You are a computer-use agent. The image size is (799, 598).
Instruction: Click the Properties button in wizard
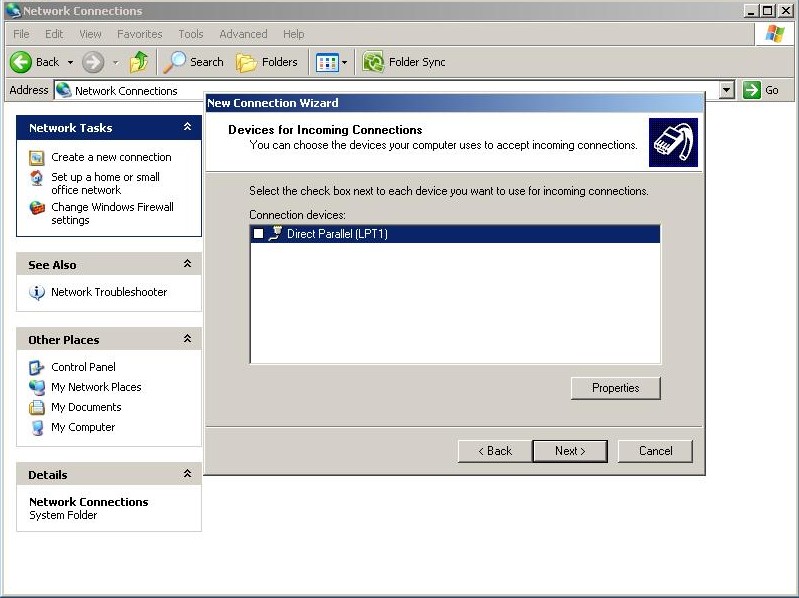(x=616, y=388)
